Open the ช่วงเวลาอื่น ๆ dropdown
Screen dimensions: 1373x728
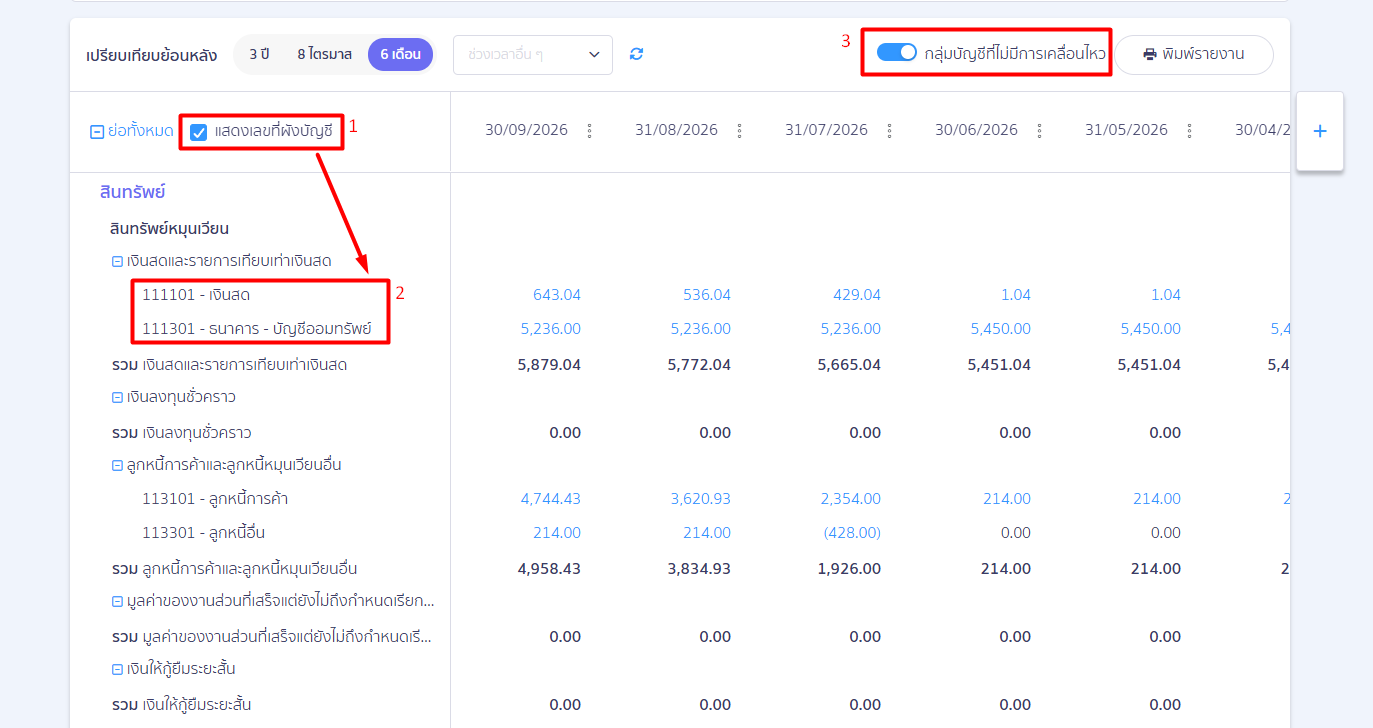click(x=533, y=54)
